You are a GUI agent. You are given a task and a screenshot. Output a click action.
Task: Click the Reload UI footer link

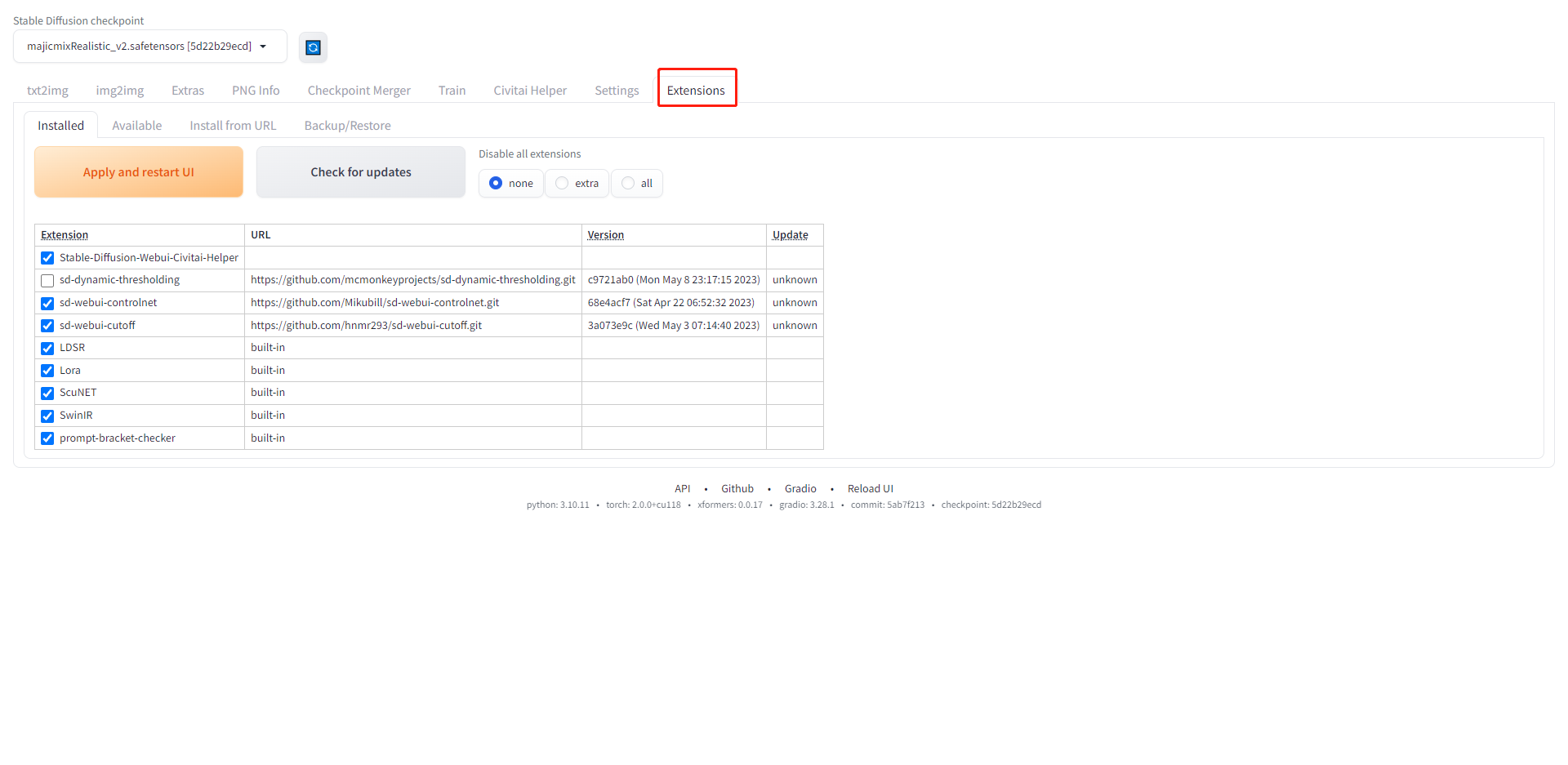pos(870,489)
